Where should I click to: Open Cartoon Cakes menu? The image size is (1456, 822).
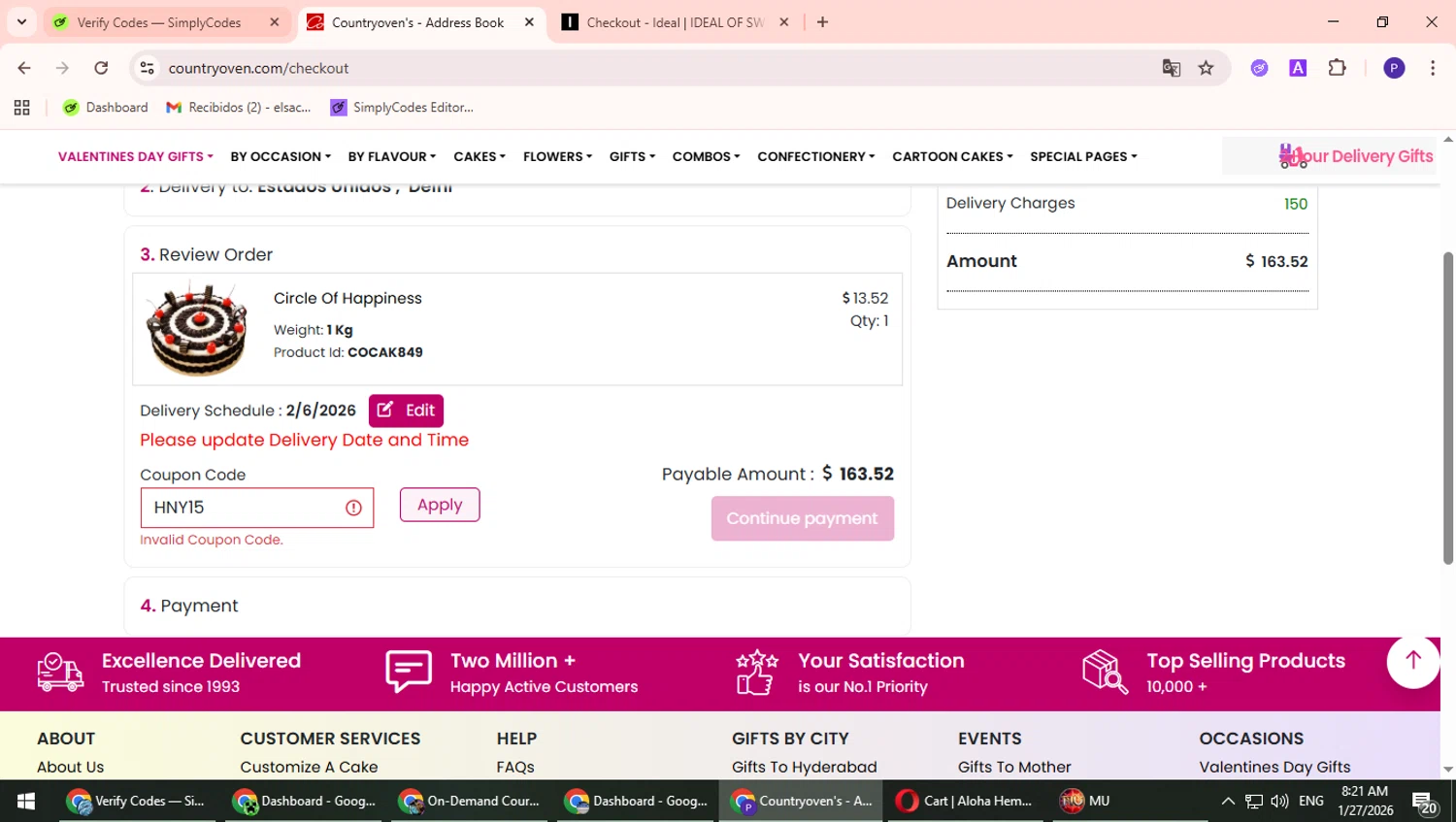[x=952, y=156]
